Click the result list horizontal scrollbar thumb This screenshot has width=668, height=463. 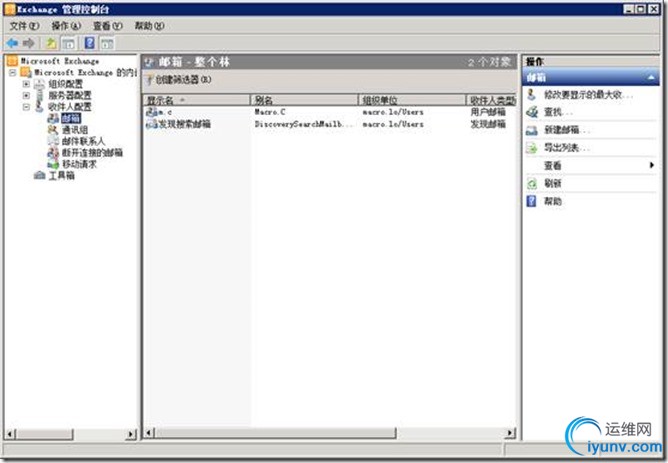coord(276,433)
